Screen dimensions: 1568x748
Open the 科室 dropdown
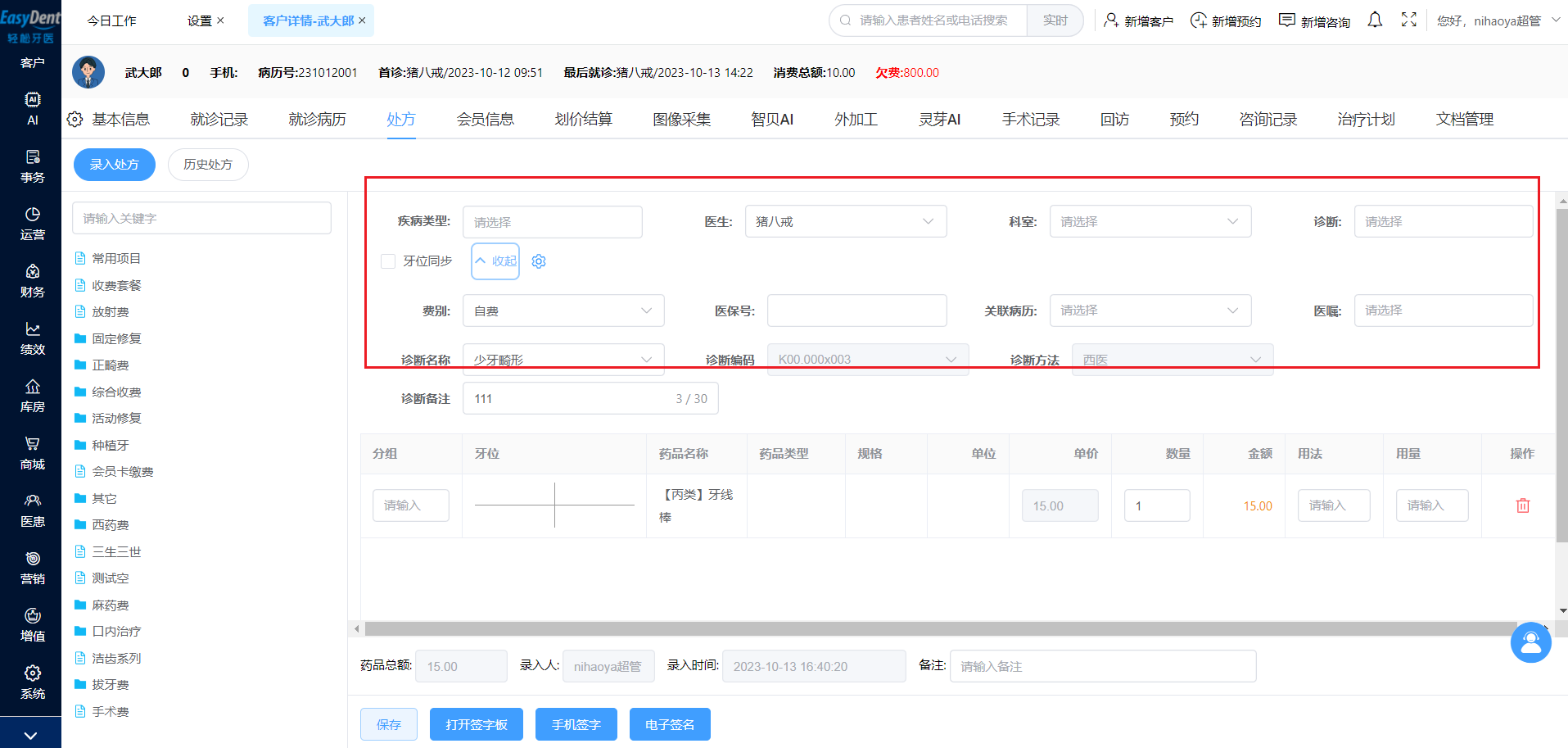(x=1150, y=221)
